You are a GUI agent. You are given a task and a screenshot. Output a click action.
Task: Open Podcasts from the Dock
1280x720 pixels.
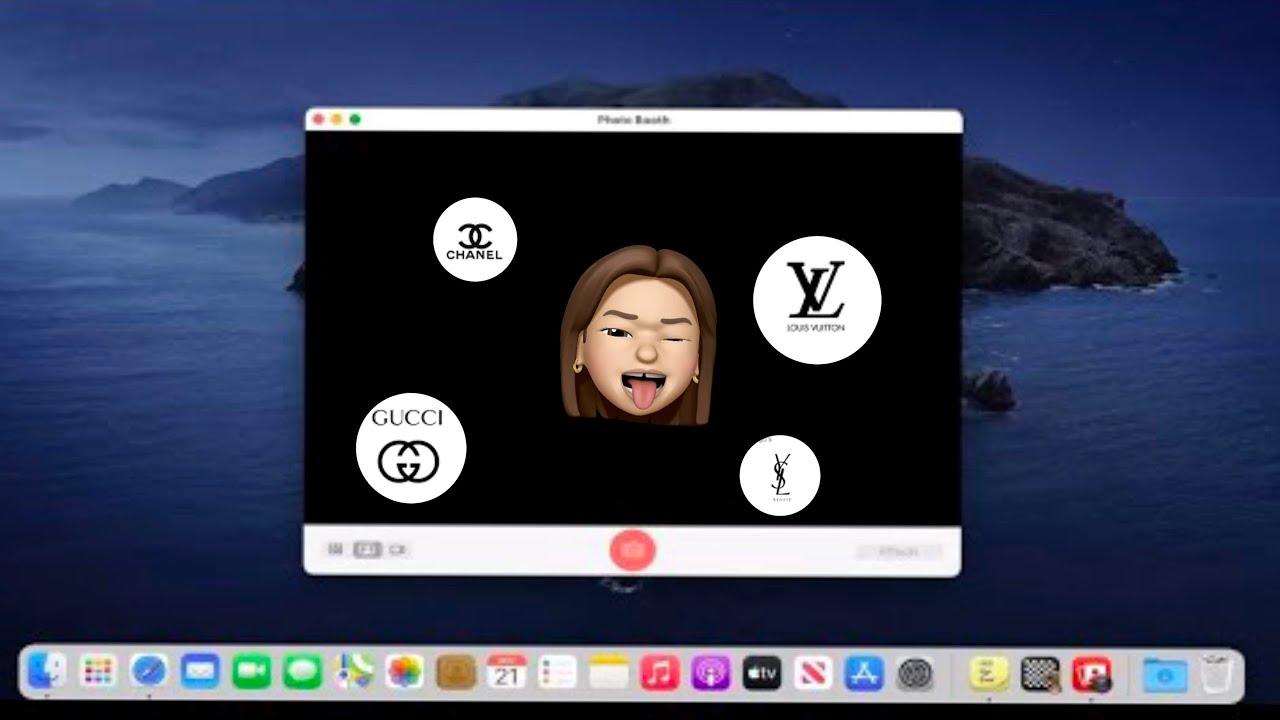pyautogui.click(x=711, y=672)
